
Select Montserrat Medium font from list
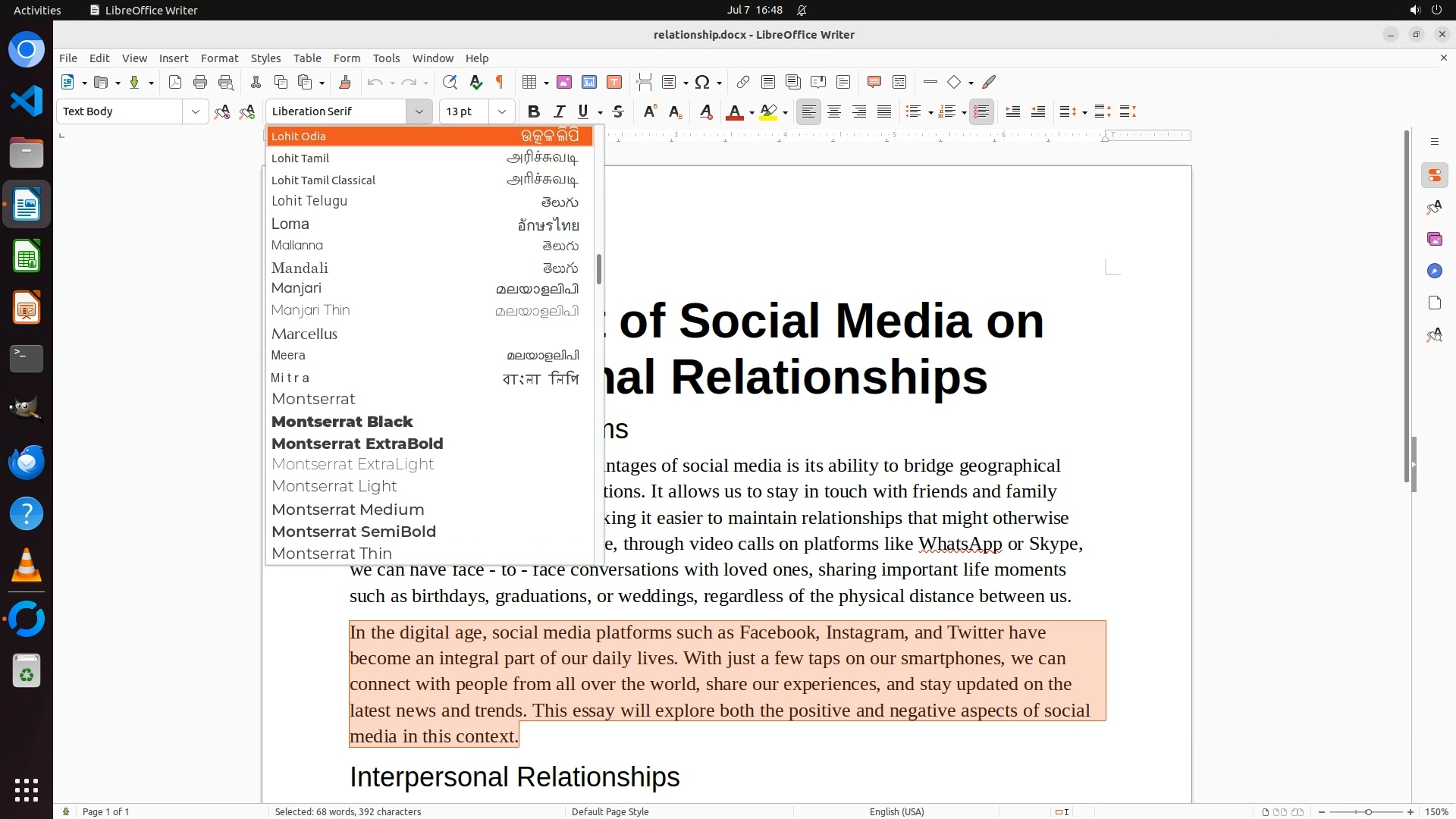pyautogui.click(x=348, y=510)
